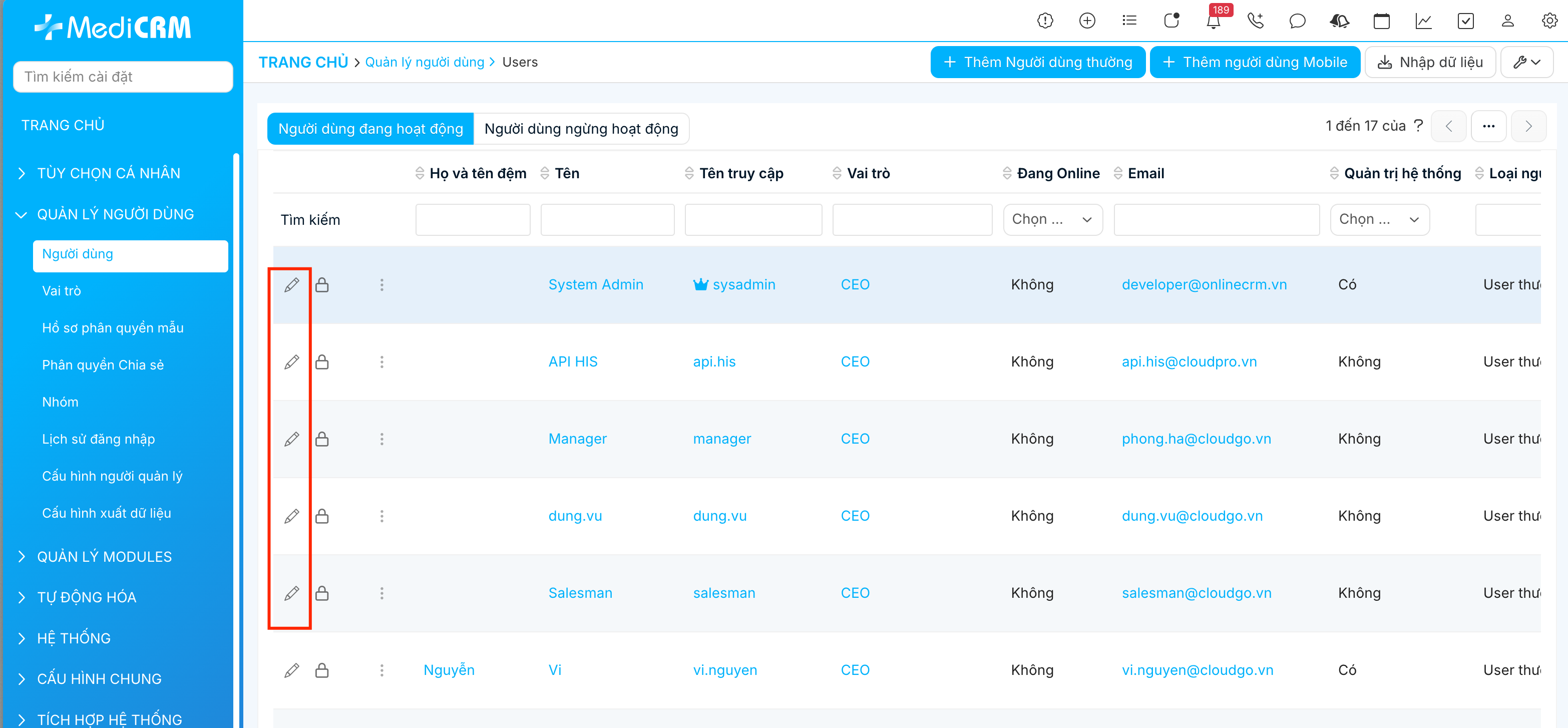Expand the wrench tools dropdown button
The height and width of the screenshot is (728, 1568).
1526,62
